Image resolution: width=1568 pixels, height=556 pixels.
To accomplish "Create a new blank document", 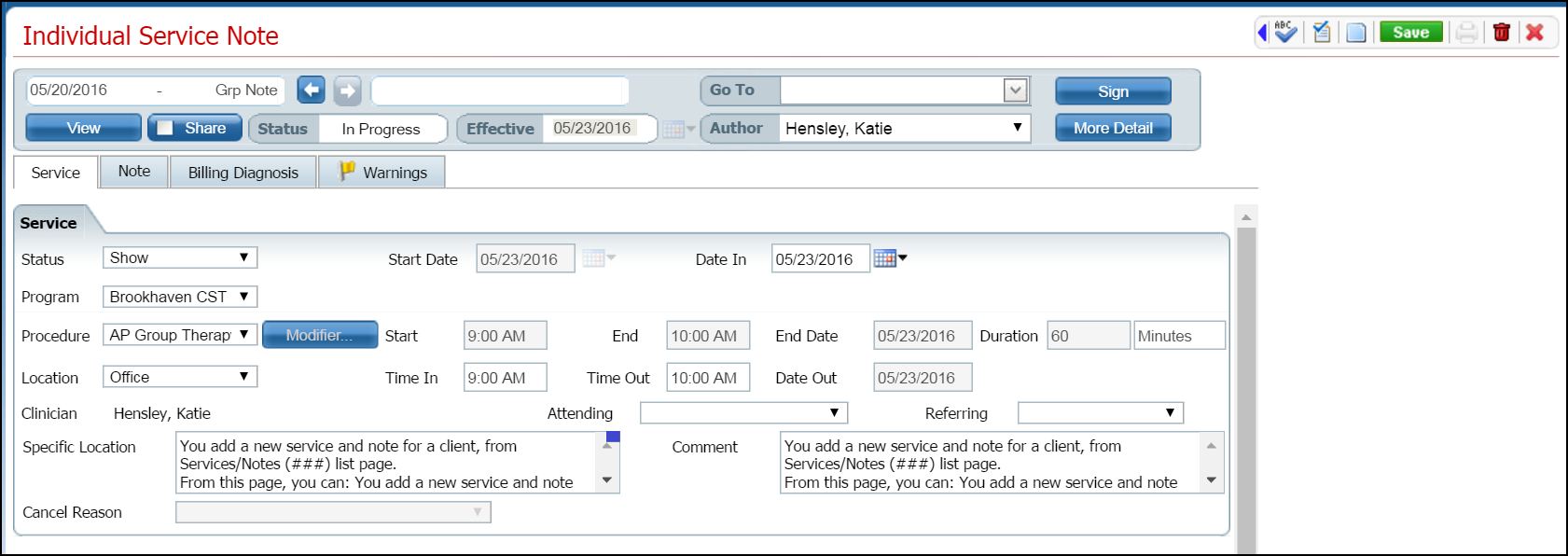I will [1356, 33].
